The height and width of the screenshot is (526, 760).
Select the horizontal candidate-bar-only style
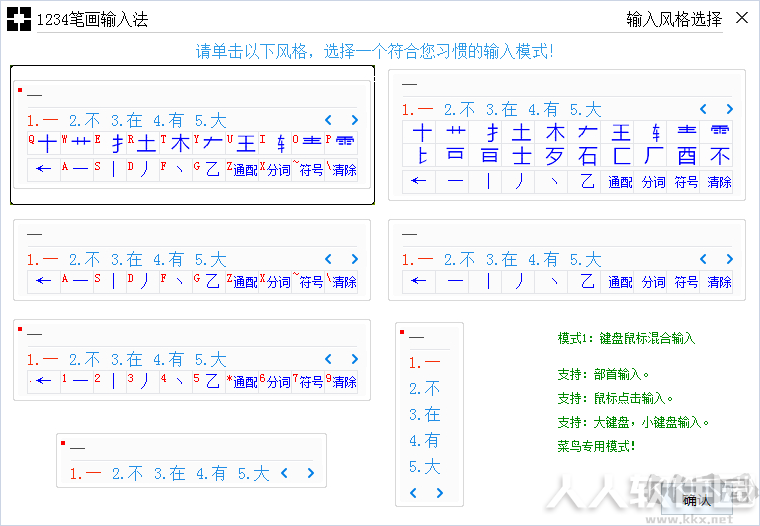[191, 461]
